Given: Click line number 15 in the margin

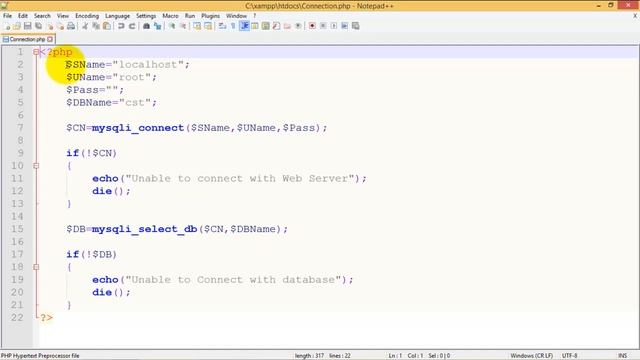Looking at the screenshot, I should (x=17, y=229).
